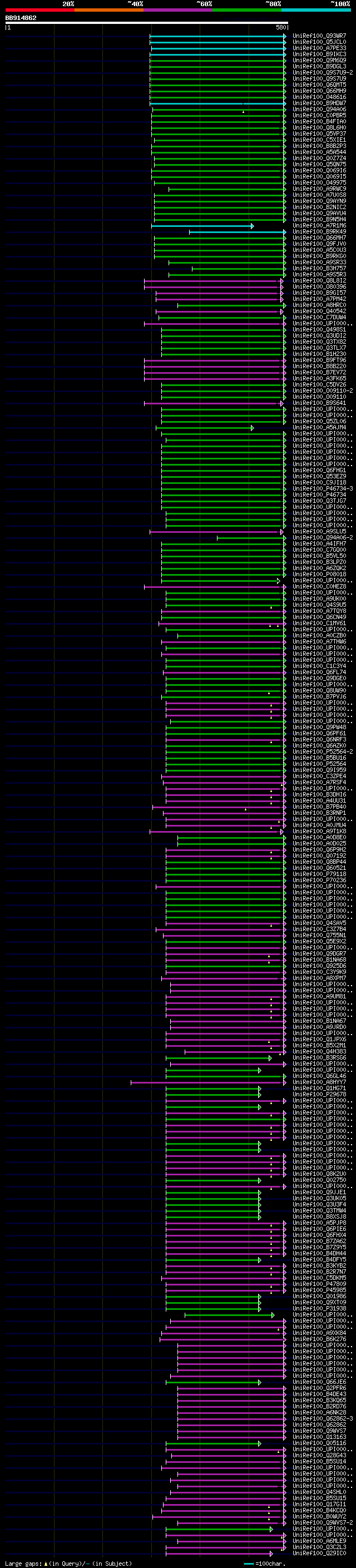
Task: Click the UniRef100_B7PB40 label
Action: pos(319,807)
